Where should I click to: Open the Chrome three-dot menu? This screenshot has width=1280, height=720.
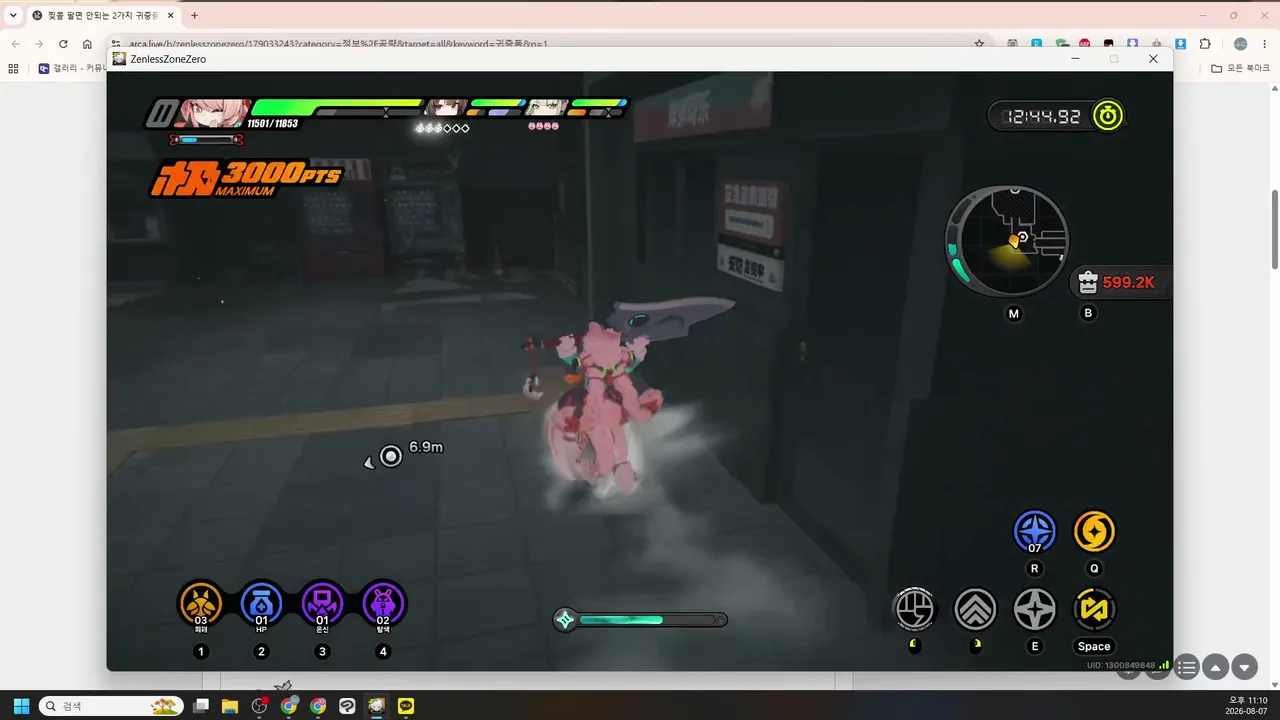(1265, 44)
